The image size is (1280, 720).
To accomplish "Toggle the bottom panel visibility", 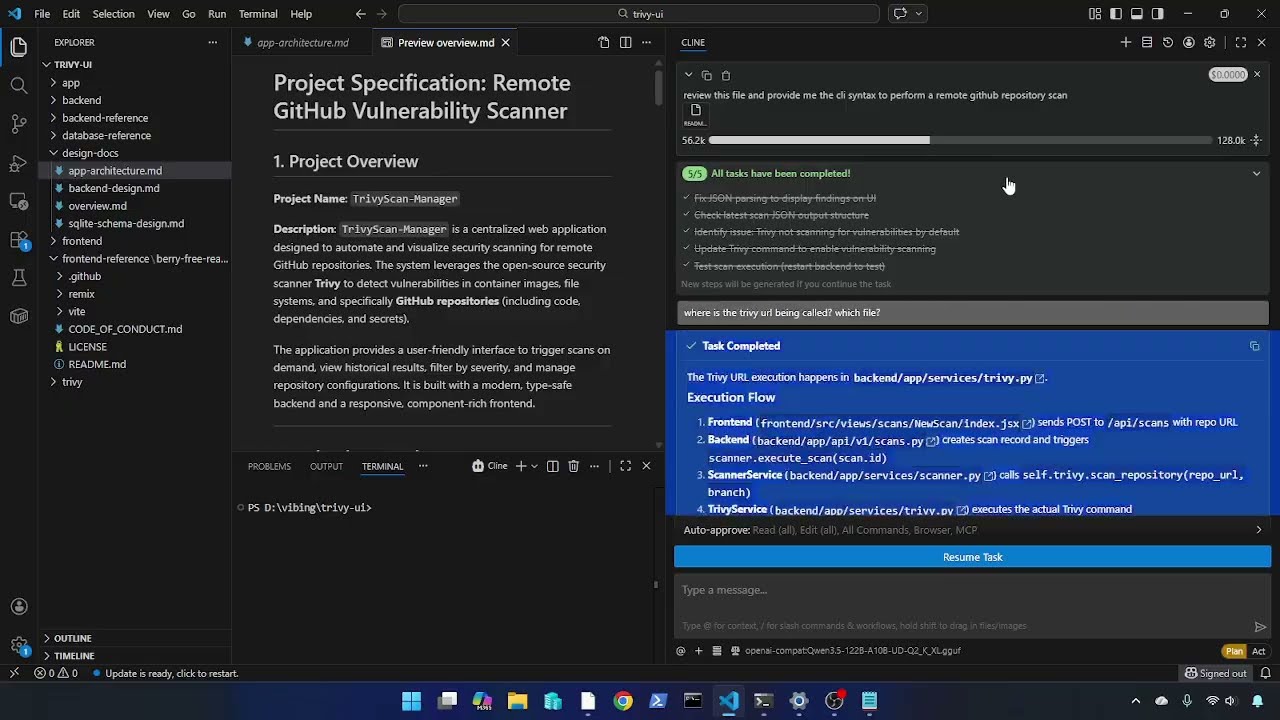I will pos(1137,14).
